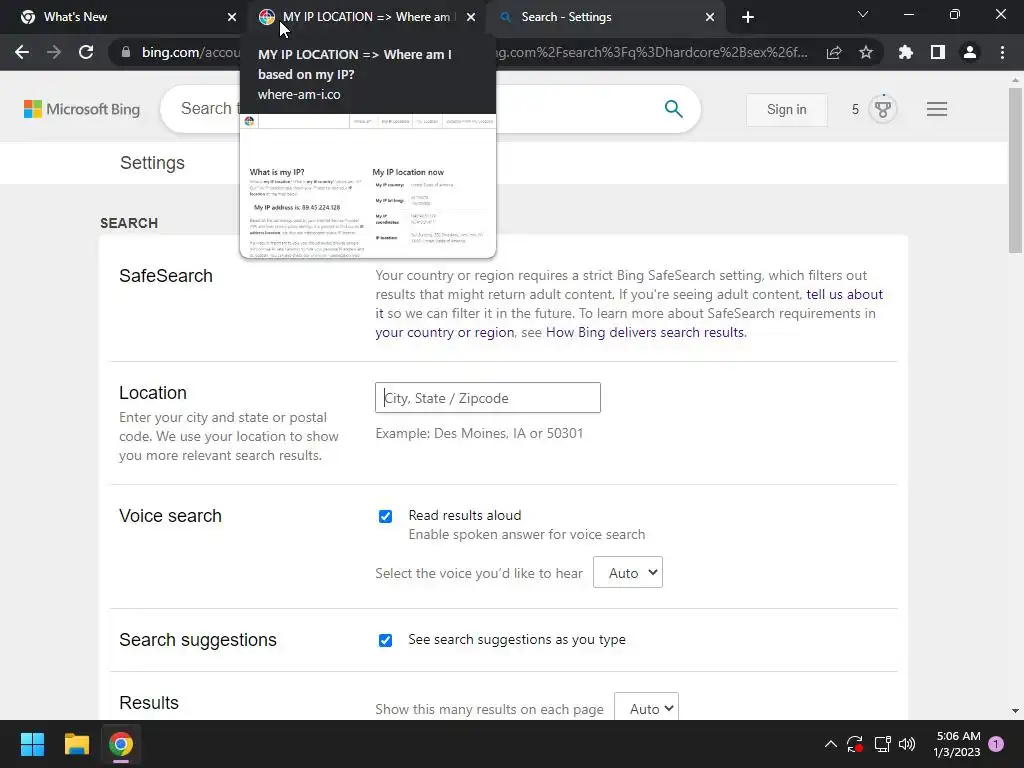
Task: Open results per page Auto dropdown
Action: (647, 708)
